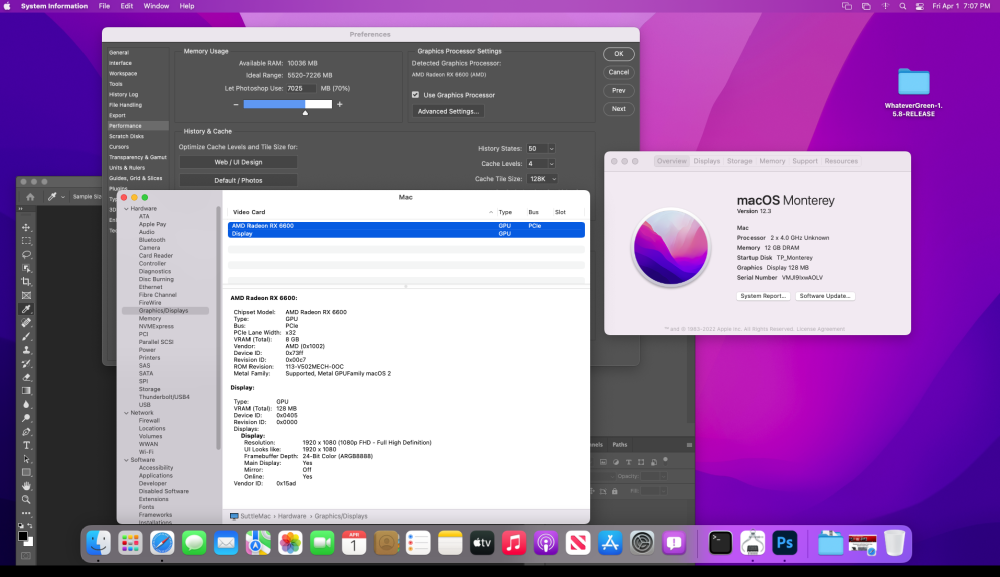
Task: Click the adjustment layer filter icon
Action: coord(616,462)
